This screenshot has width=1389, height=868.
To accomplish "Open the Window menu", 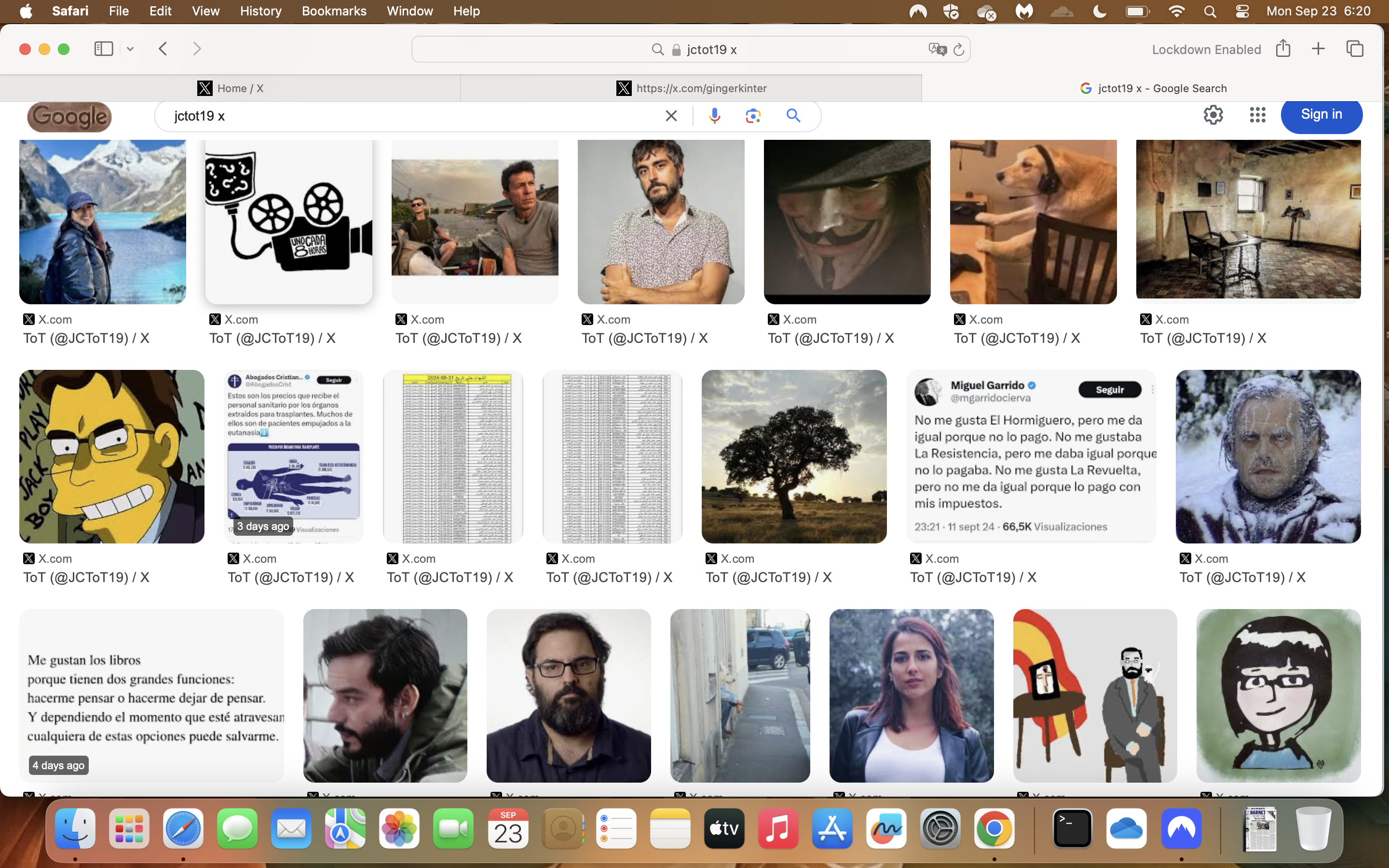I will (x=410, y=11).
